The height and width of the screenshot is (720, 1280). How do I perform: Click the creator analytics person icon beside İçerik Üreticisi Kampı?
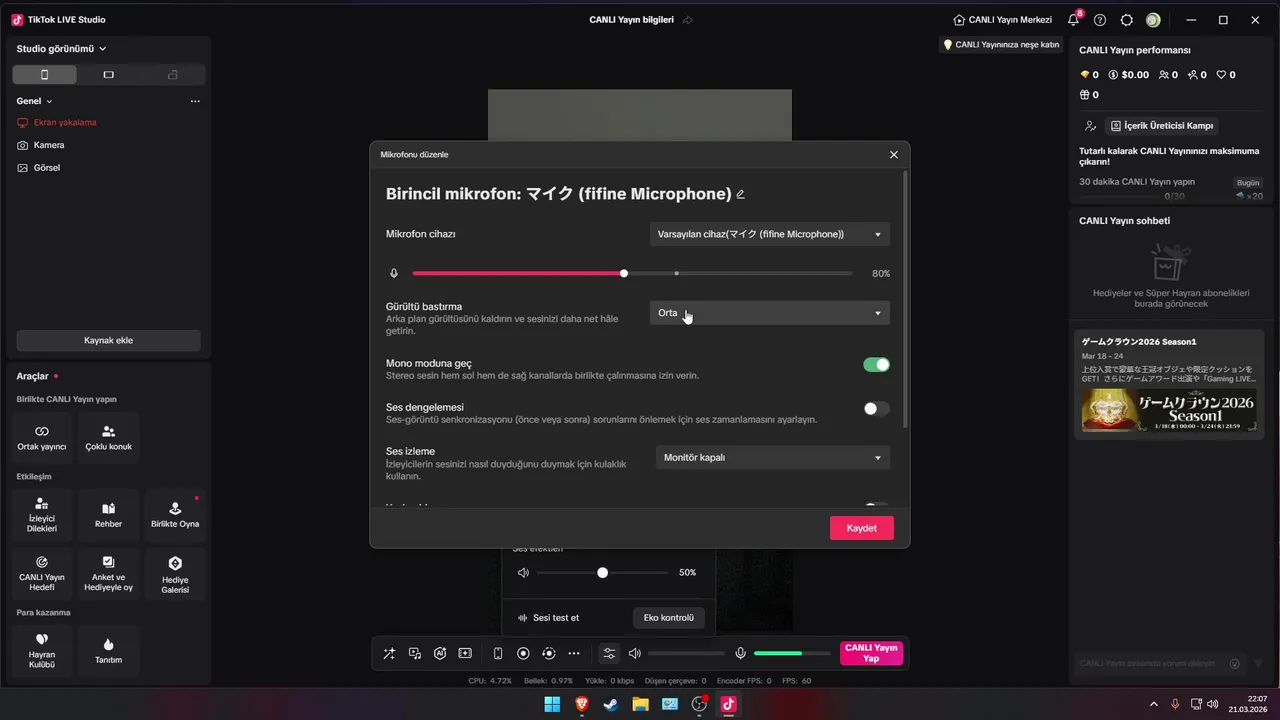[1090, 126]
